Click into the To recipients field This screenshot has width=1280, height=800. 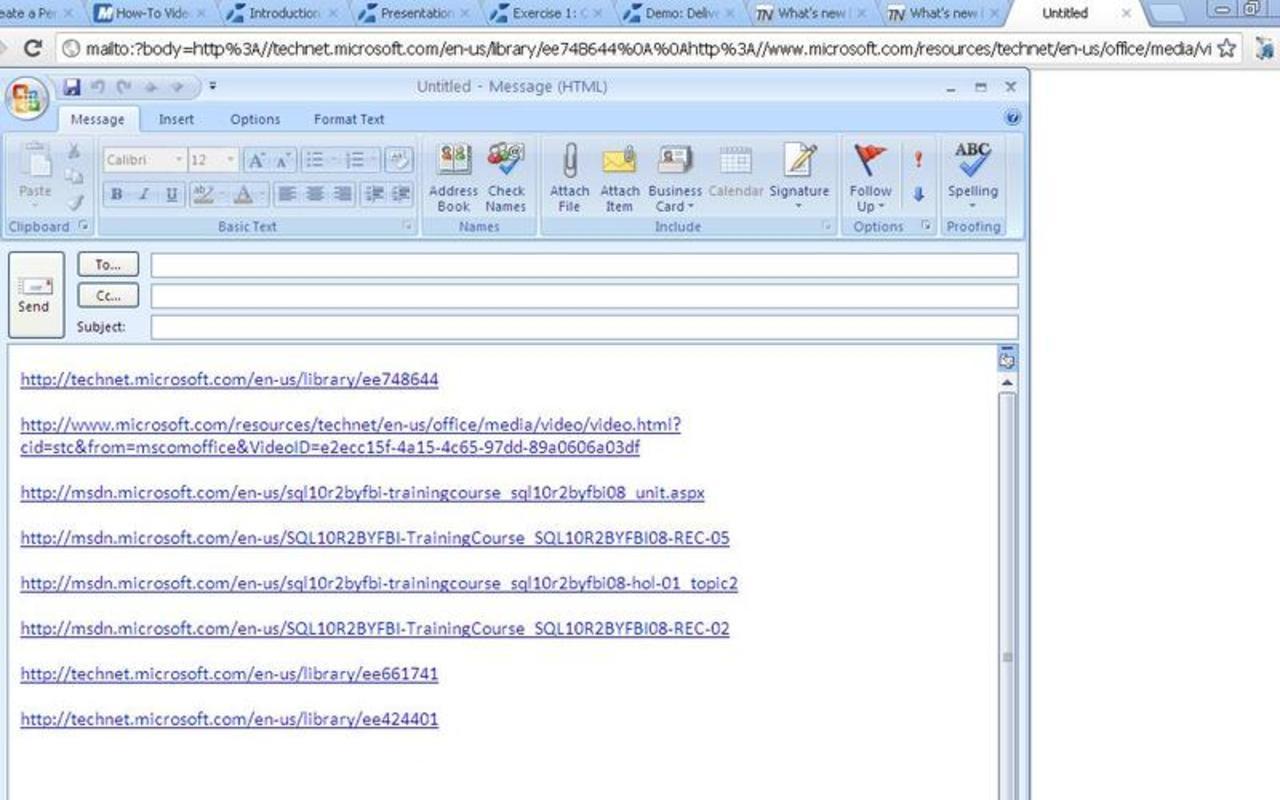point(584,265)
